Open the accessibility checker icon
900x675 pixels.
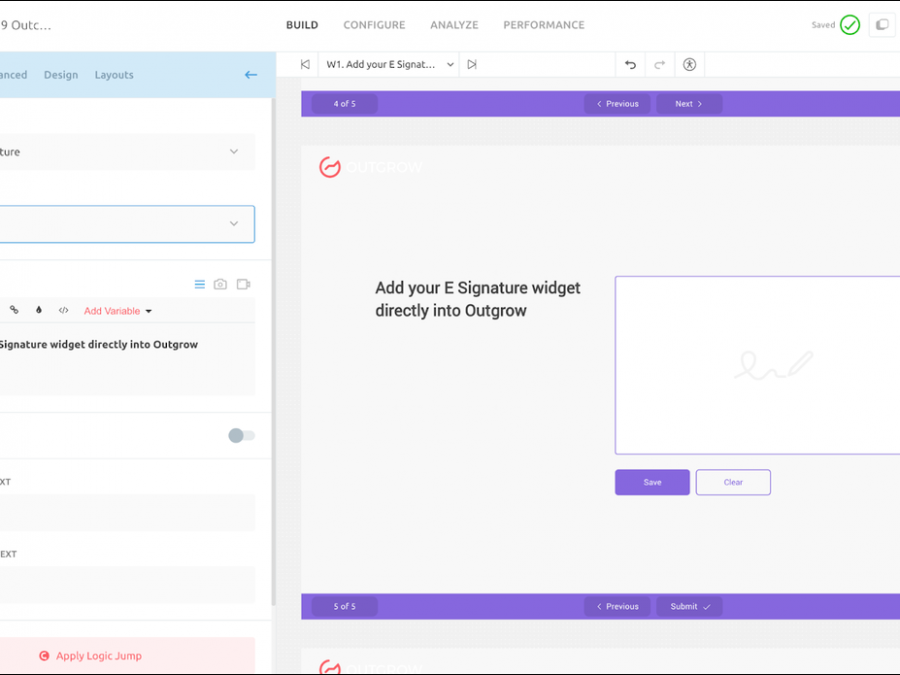coord(689,64)
